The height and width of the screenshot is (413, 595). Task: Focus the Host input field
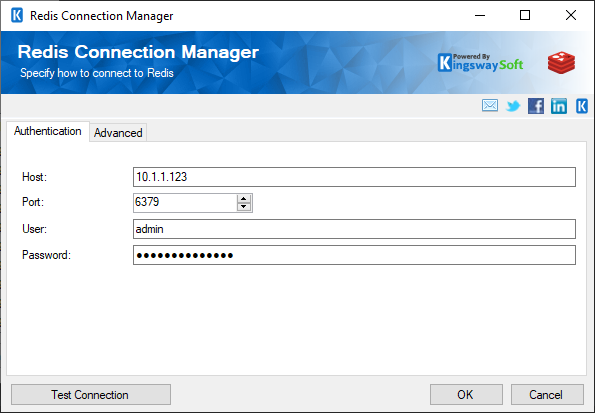click(x=354, y=177)
